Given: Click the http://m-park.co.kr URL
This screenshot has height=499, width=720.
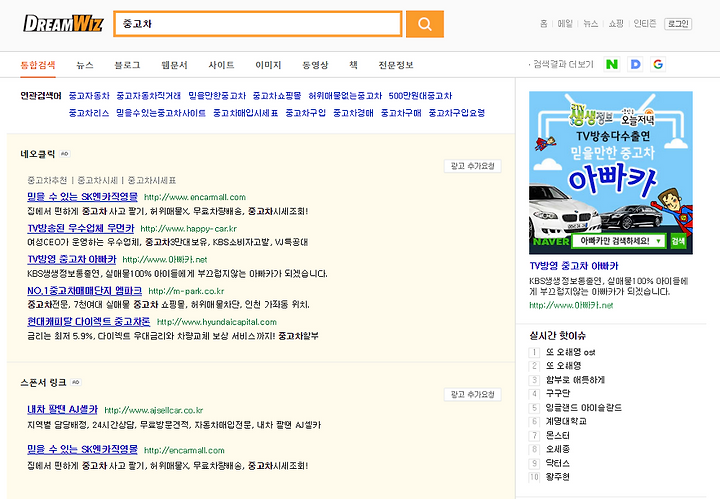Looking at the screenshot, I should click(186, 291).
